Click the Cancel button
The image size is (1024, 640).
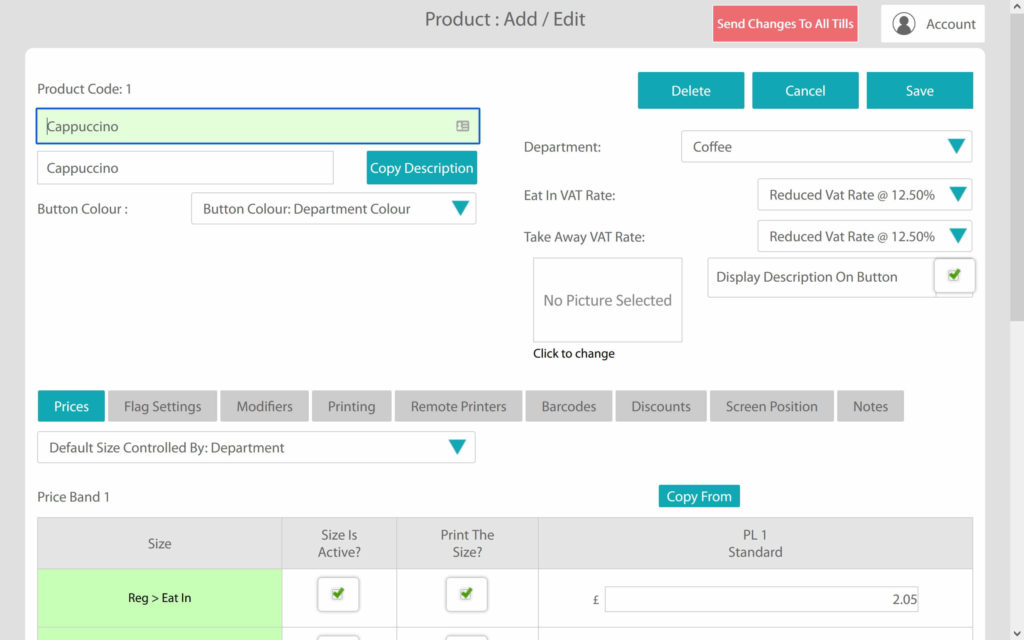point(805,90)
